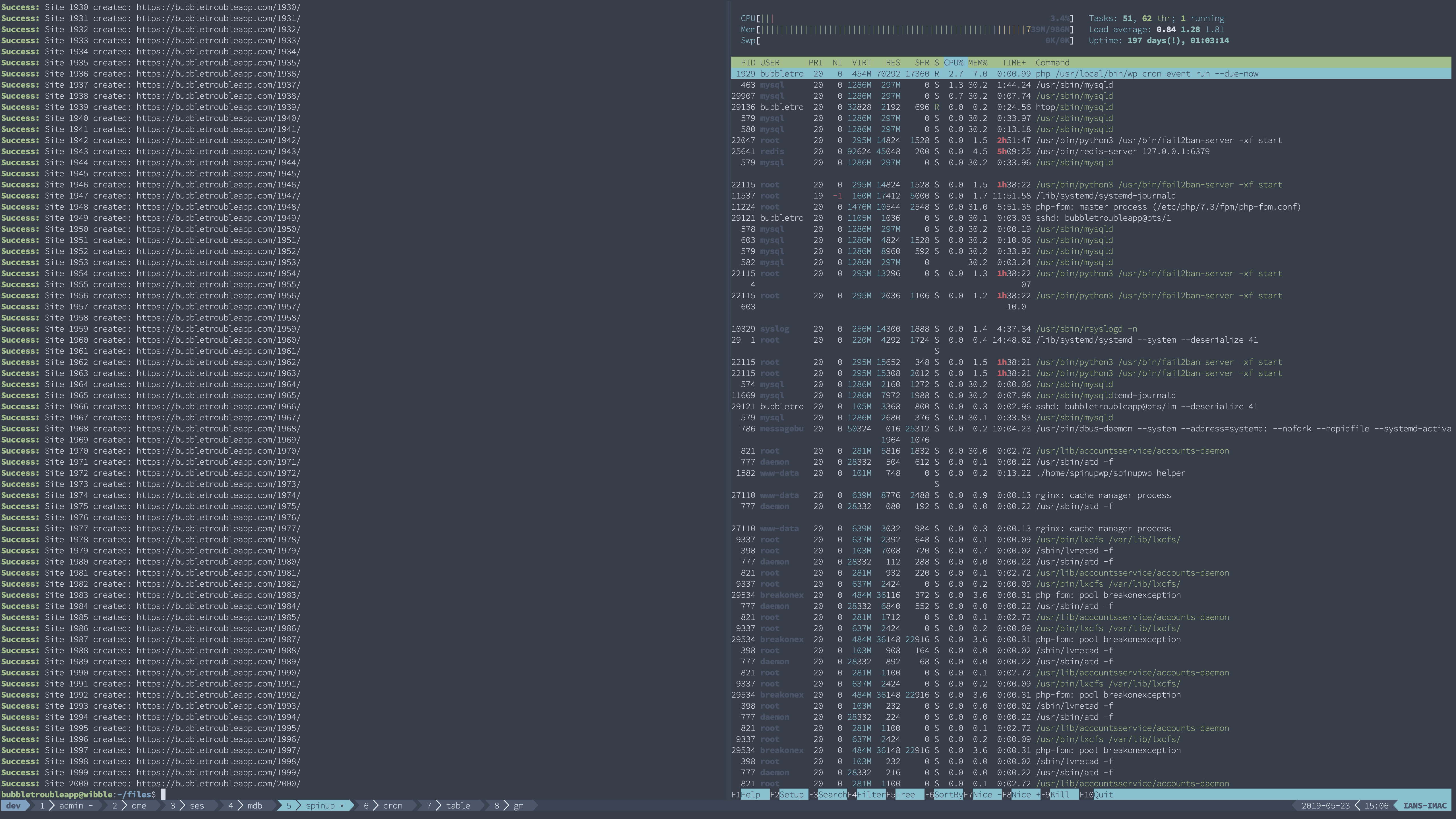Select the php-fpm master process row

(1091, 207)
